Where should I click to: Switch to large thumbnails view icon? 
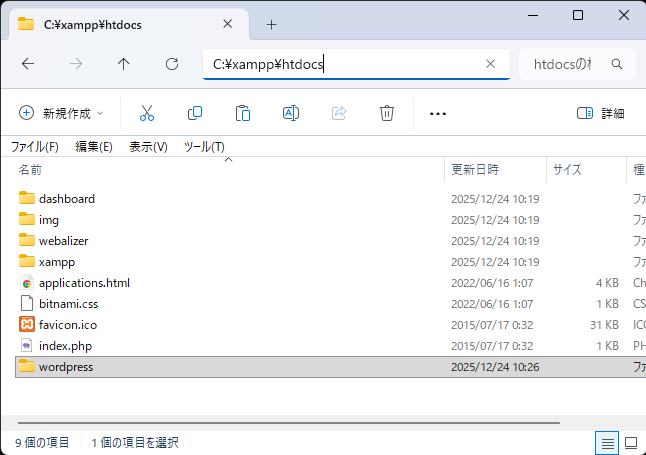(x=631, y=442)
